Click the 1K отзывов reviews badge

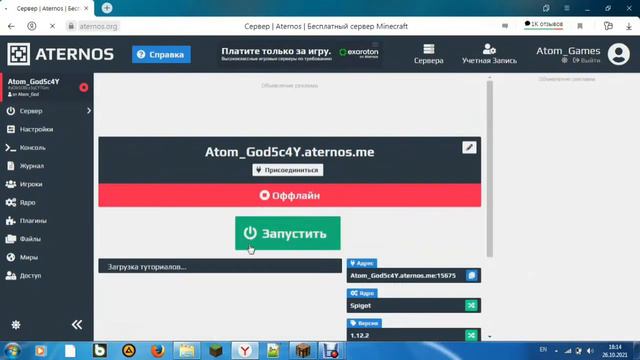[x=544, y=24]
